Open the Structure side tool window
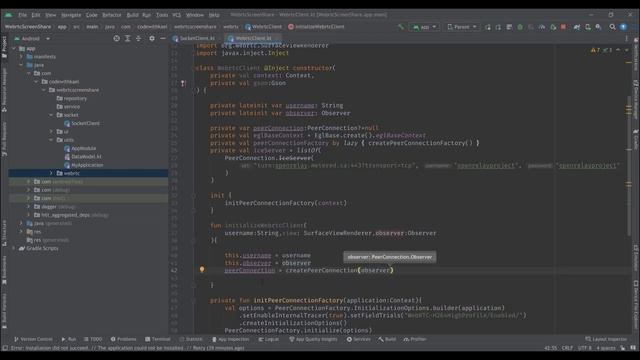Screen dimensions: 640x360 click(4, 233)
